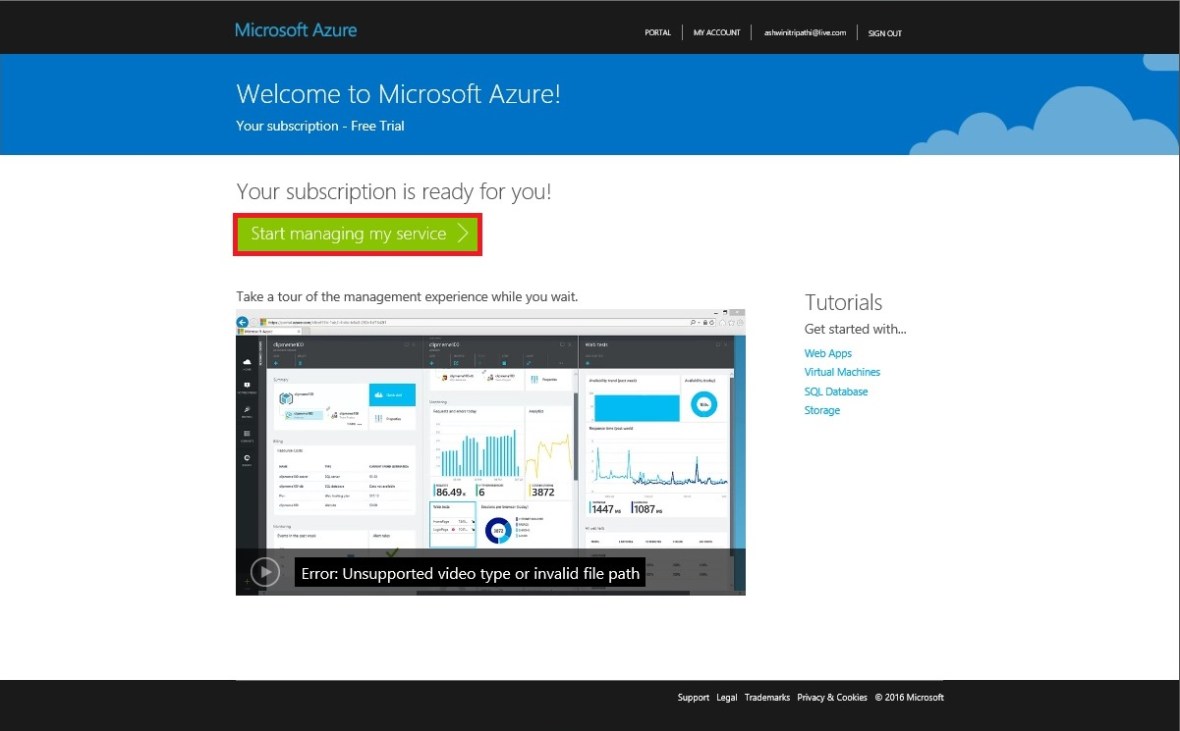Open the MY ACCOUNT menu item

[716, 32]
